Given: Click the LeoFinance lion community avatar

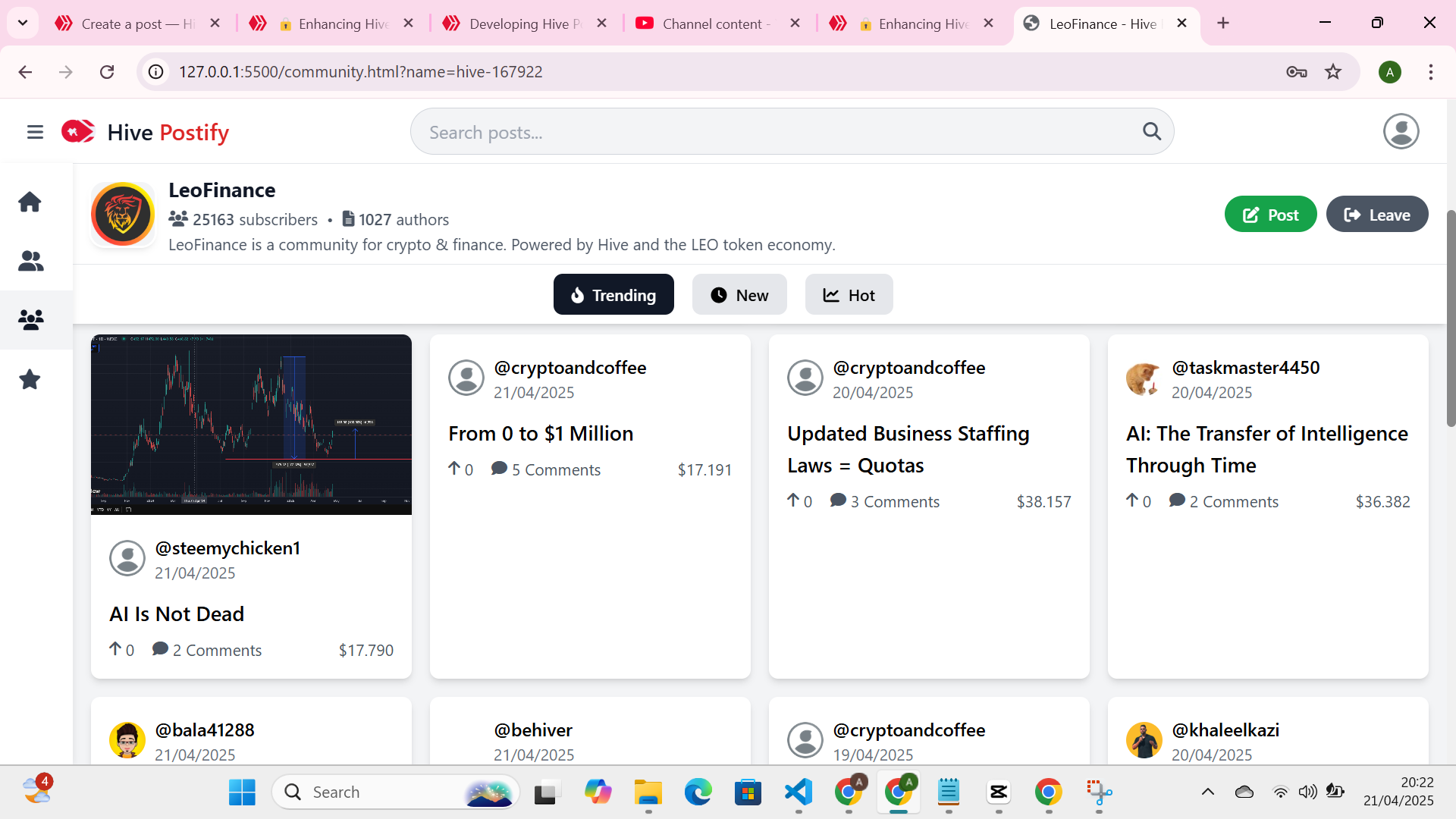Looking at the screenshot, I should (123, 214).
